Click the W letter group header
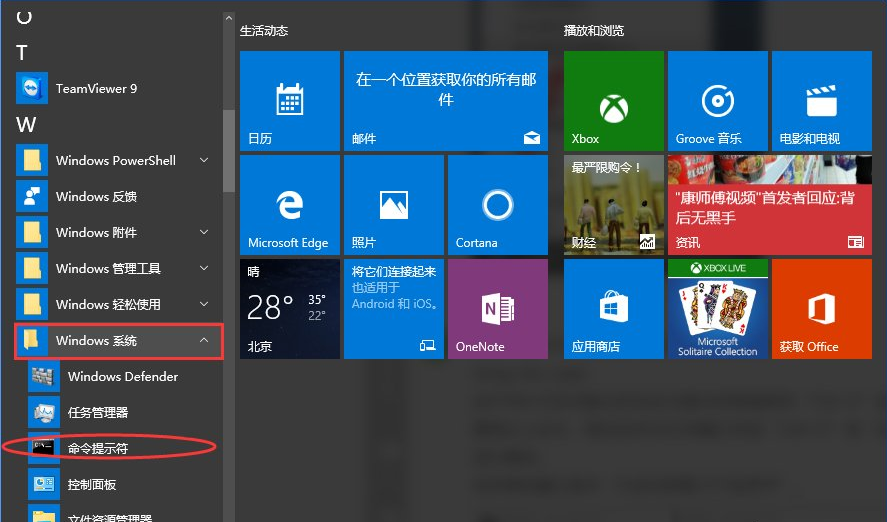This screenshot has width=887, height=522. (x=26, y=124)
